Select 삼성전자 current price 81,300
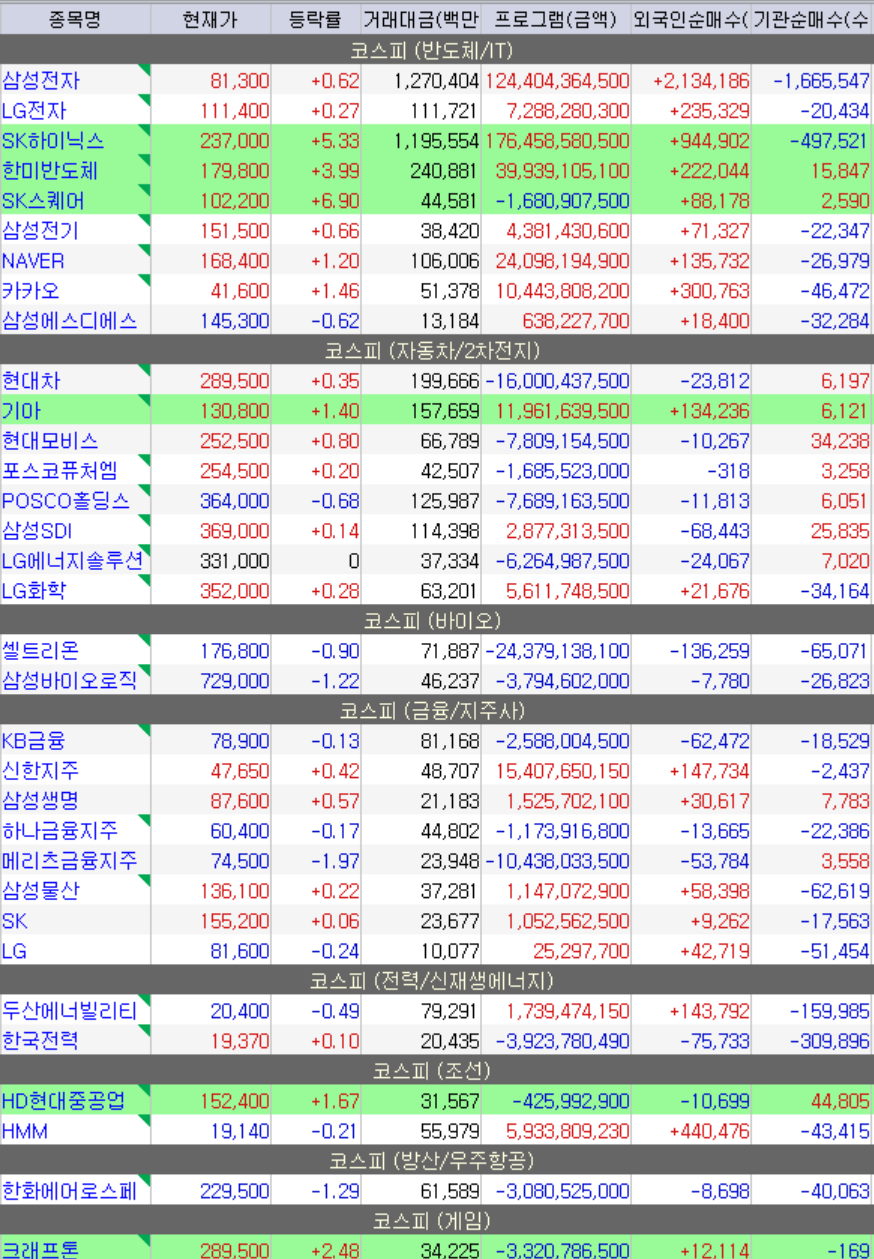Viewport: 874px width, 1259px height. 240,81
